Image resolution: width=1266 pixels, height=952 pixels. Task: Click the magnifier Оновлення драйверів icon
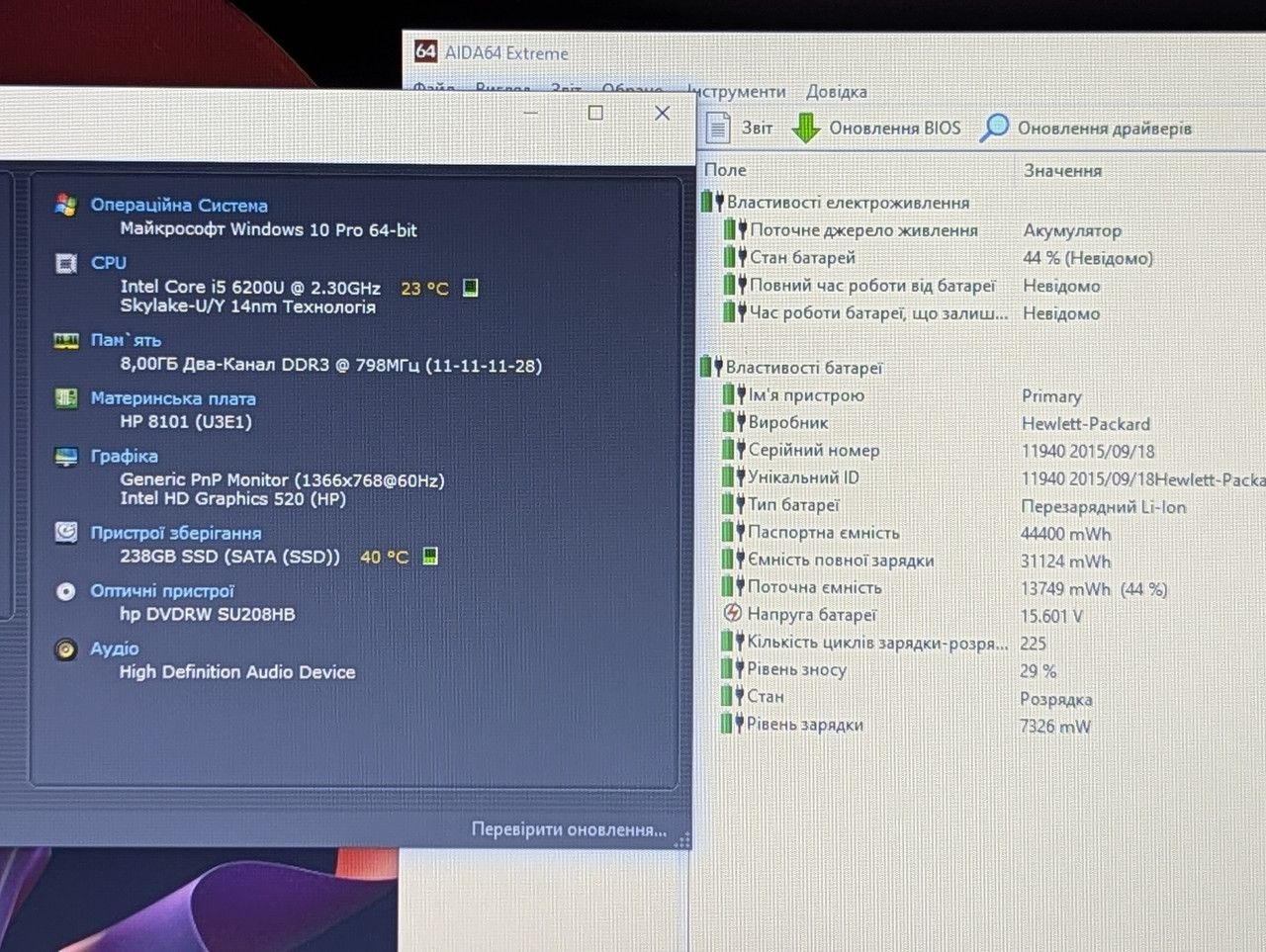(994, 128)
